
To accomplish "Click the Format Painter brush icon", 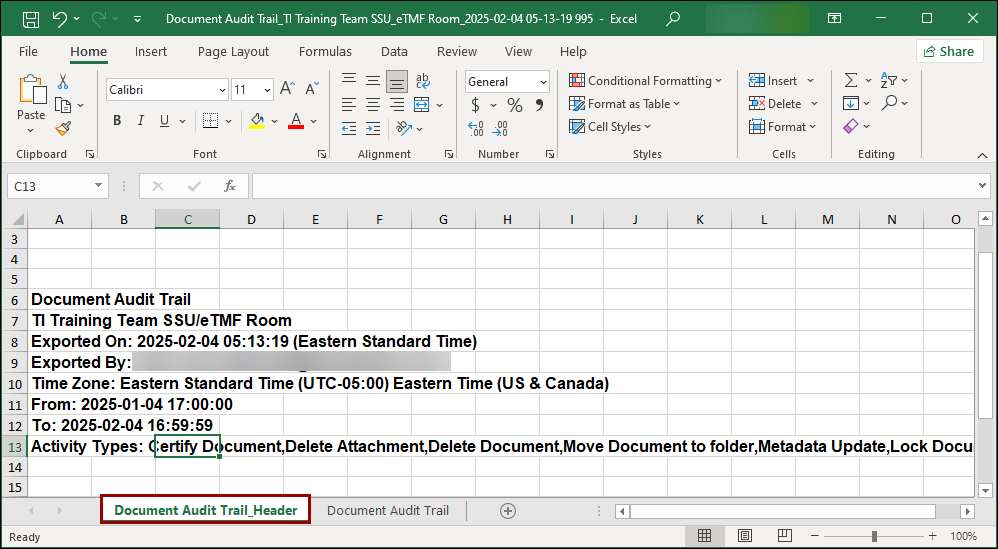I will tap(63, 128).
